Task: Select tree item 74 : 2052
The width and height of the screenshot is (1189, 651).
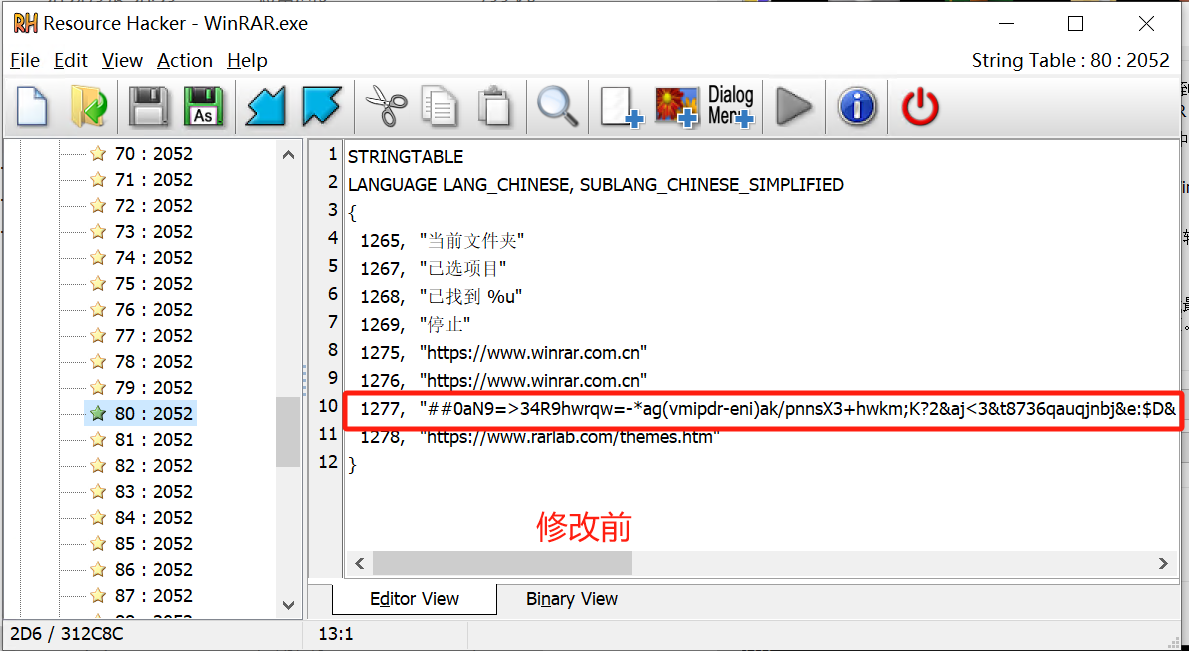Action: (154, 258)
